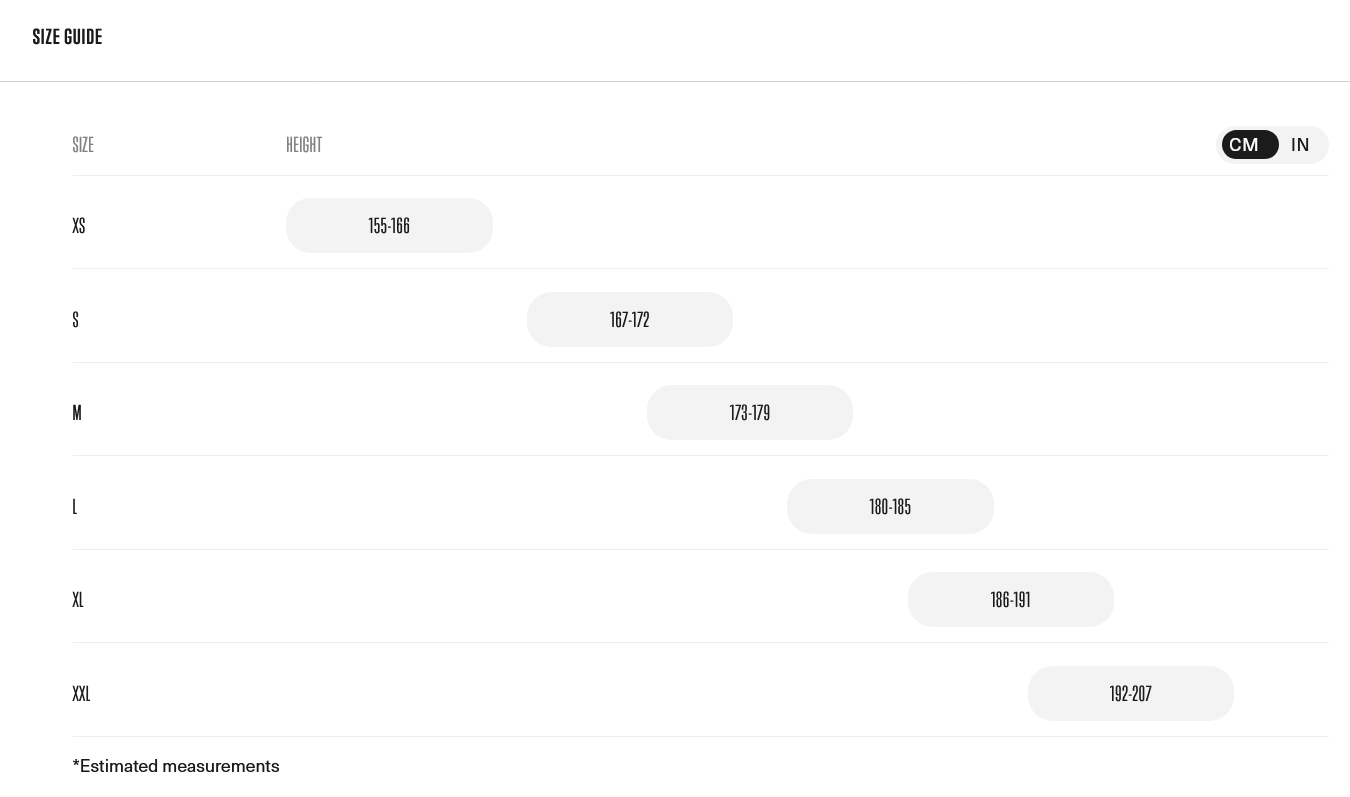The height and width of the screenshot is (797, 1350).
Task: Select the 192-207 height range pill
Action: click(1131, 694)
